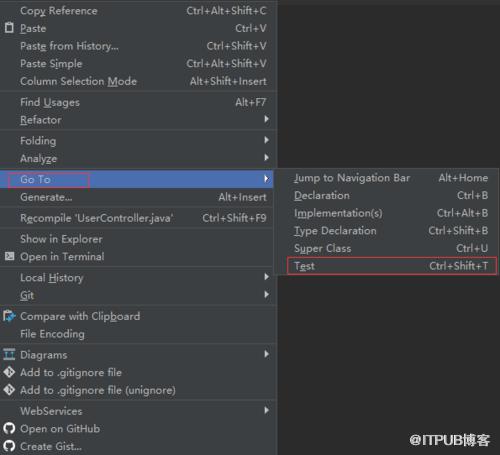Select Paste Simple
Image resolution: width=500 pixels, height=455 pixels.
click(x=138, y=64)
